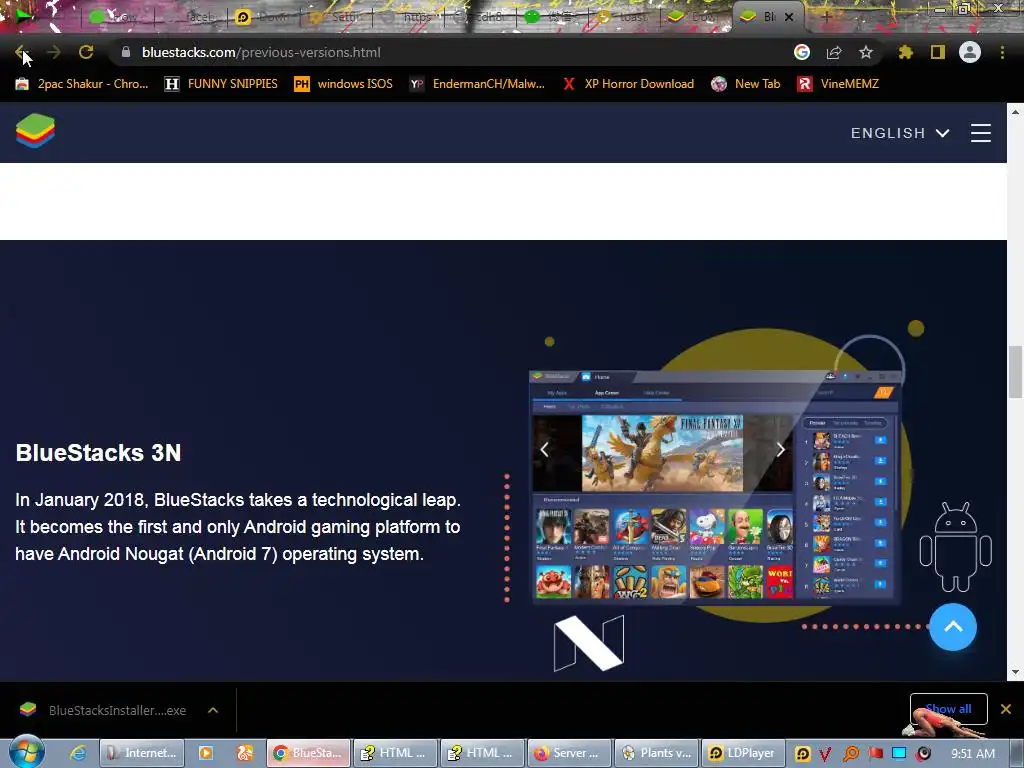Click the share page icon
Viewport: 1024px width, 768px height.
[834, 52]
